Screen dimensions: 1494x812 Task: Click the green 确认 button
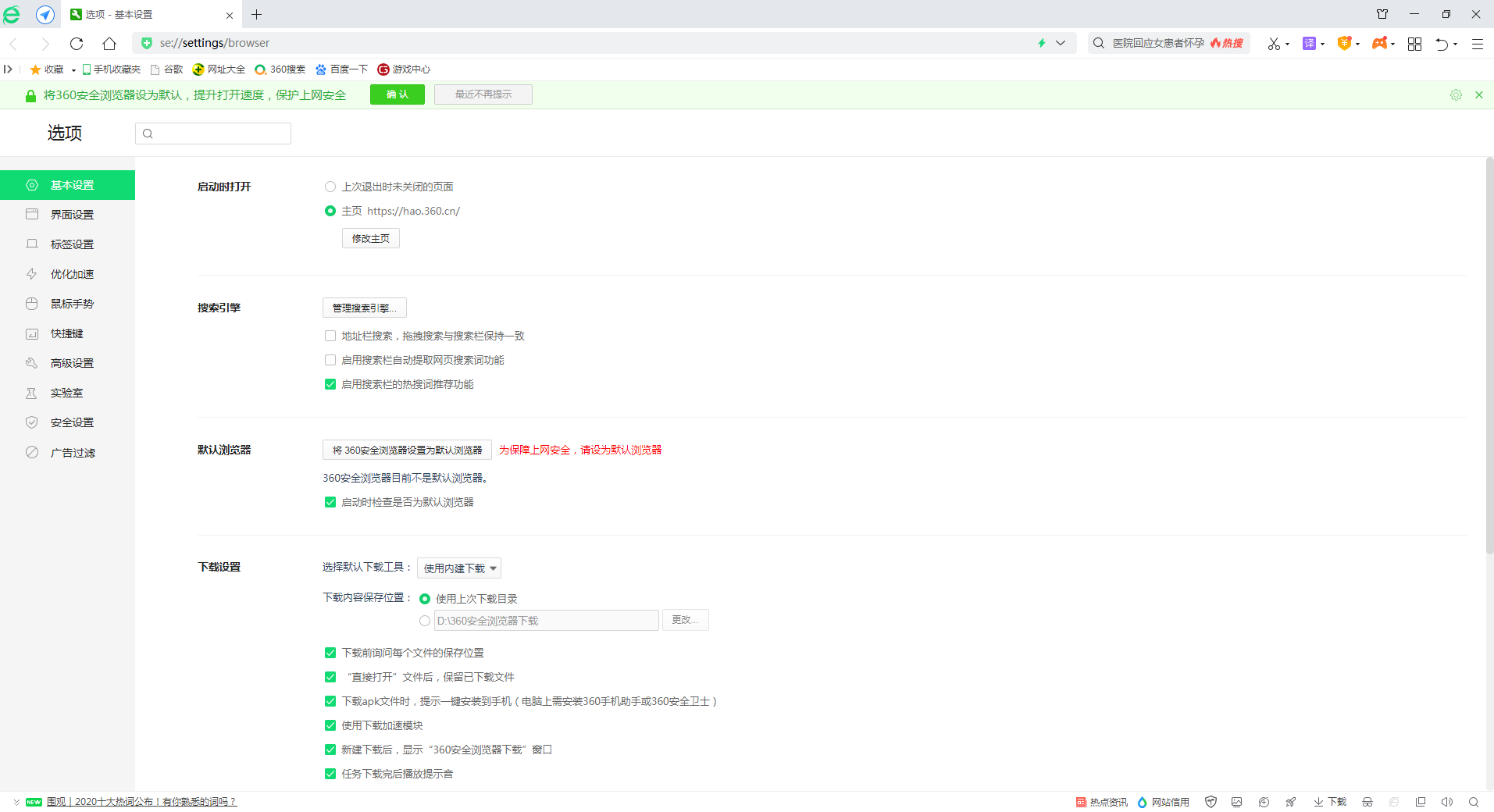tap(398, 94)
